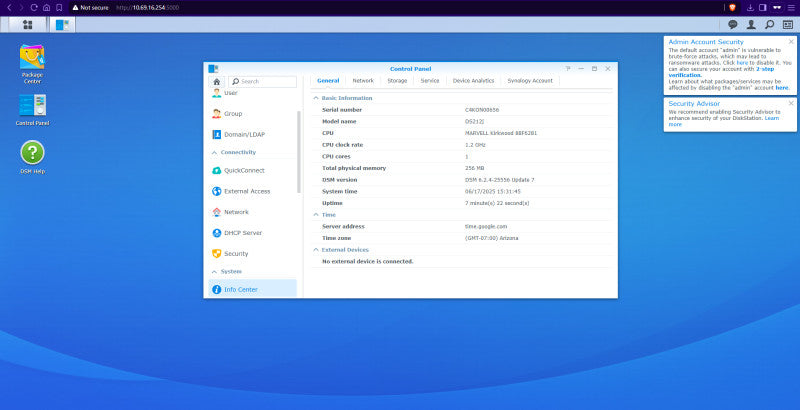
Task: Select Info Center in sidebar
Action: [x=252, y=289]
